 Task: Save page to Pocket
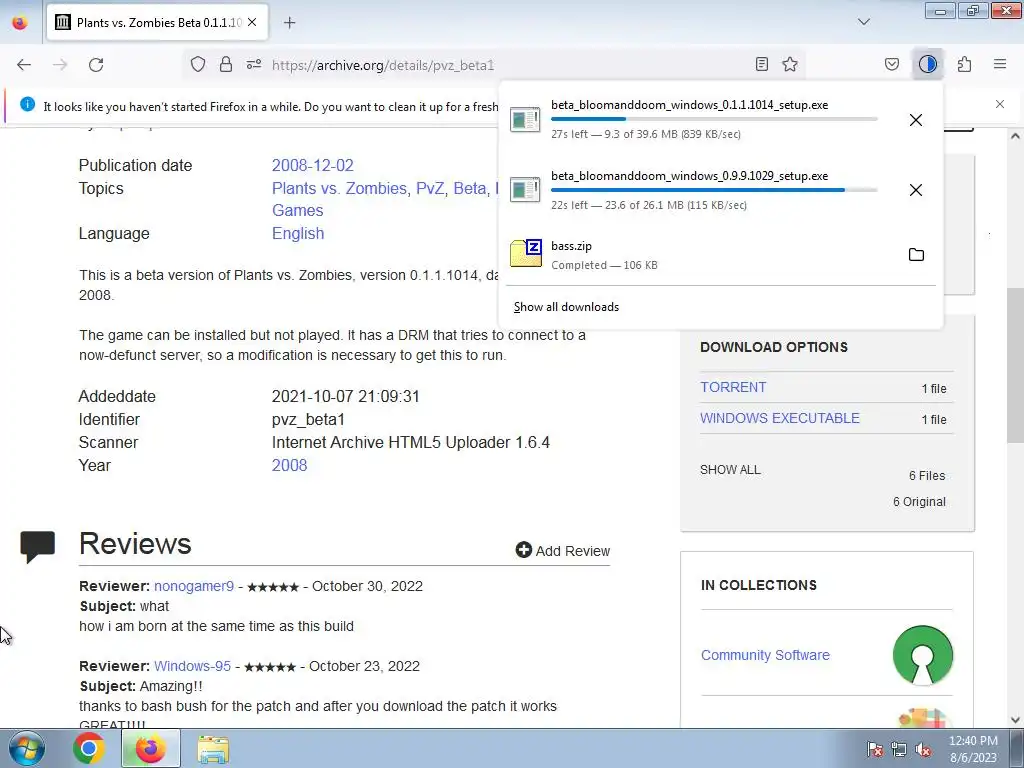891,64
